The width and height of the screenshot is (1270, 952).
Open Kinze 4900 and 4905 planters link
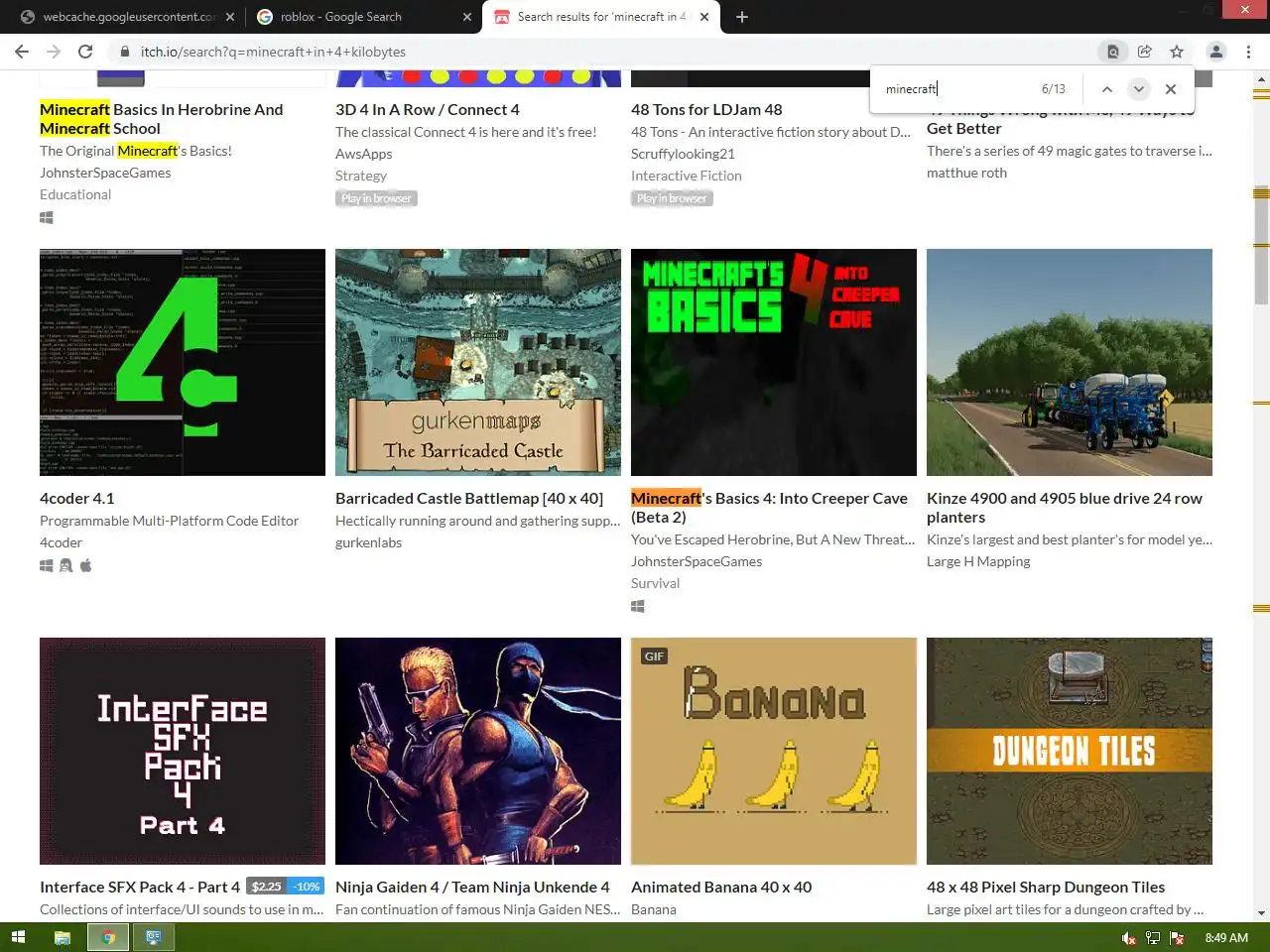point(1065,508)
